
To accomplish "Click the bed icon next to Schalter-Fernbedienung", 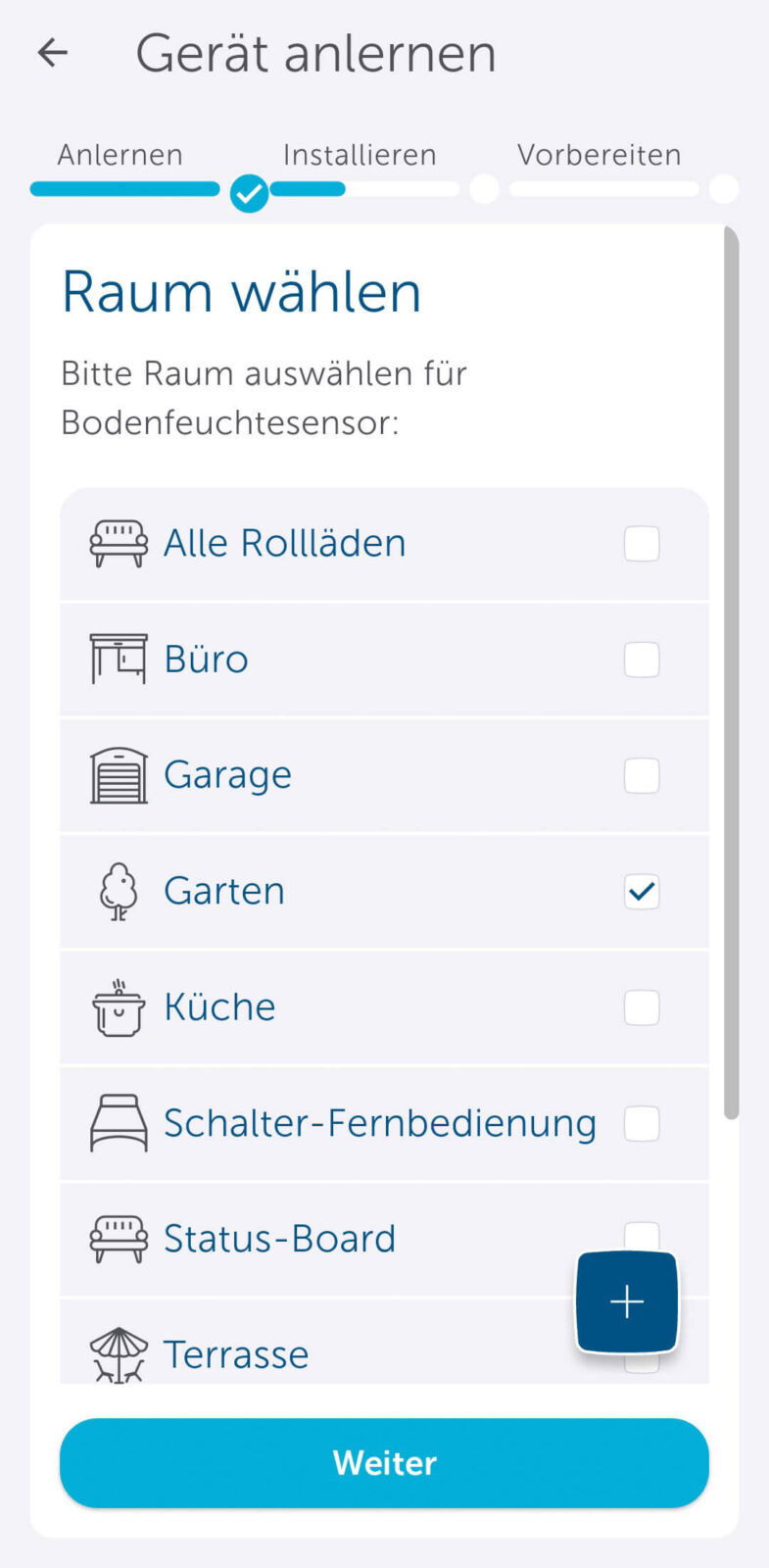I will click(118, 1123).
